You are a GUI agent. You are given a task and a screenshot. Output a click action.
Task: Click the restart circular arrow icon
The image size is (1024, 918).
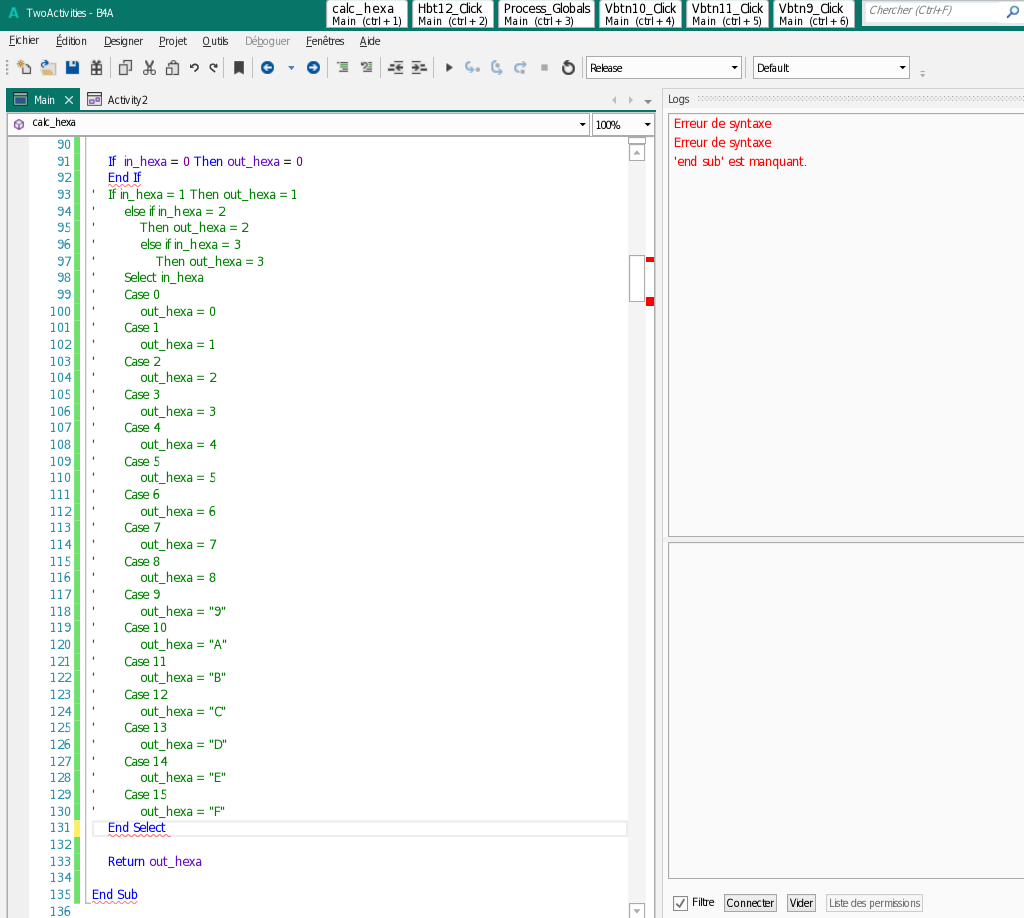click(568, 68)
